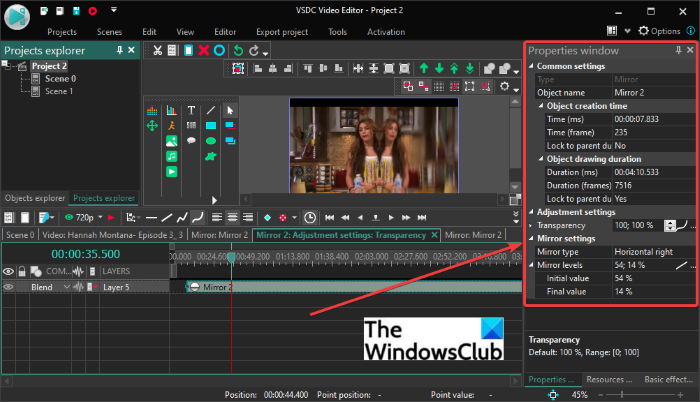Click the Mirror type value Horizontal right

(x=654, y=252)
